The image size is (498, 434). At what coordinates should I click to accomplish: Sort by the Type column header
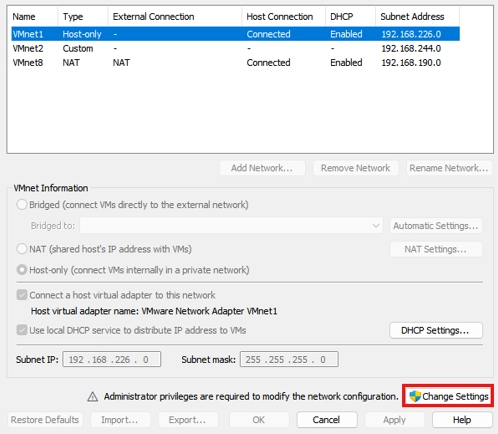(x=83, y=17)
